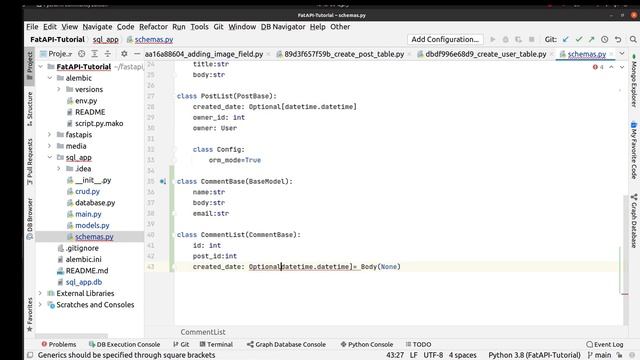Open the Terminal tool window
The image size is (640, 360).
click(216, 344)
